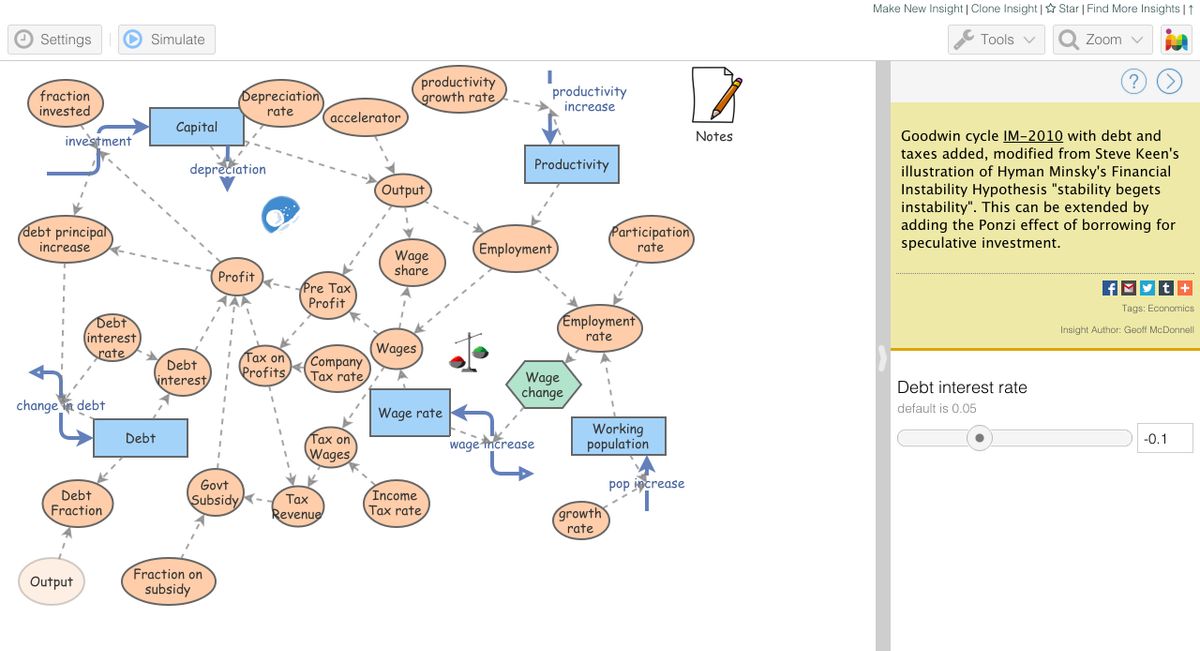Advance the story with the blue arrow icon

pos(1168,81)
